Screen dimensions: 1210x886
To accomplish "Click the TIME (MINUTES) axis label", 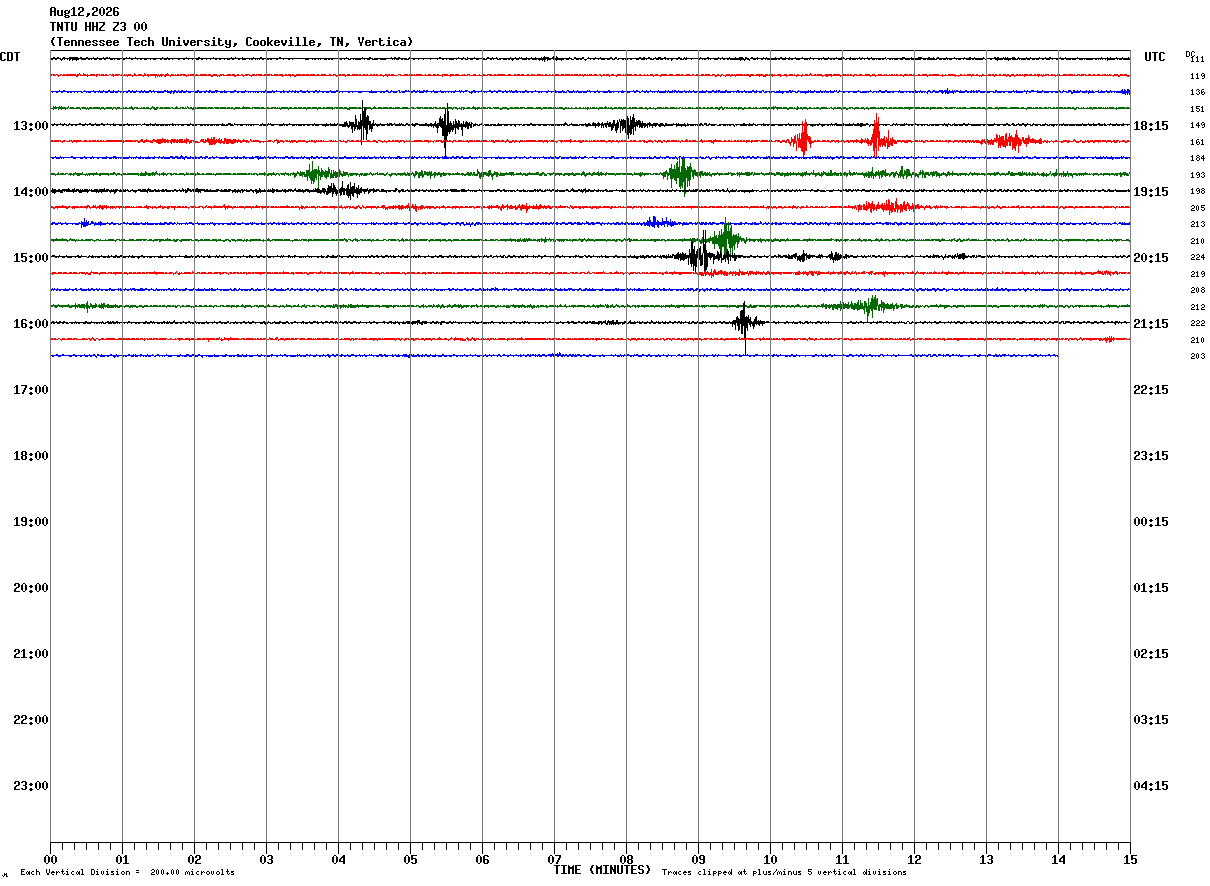I will [x=602, y=870].
